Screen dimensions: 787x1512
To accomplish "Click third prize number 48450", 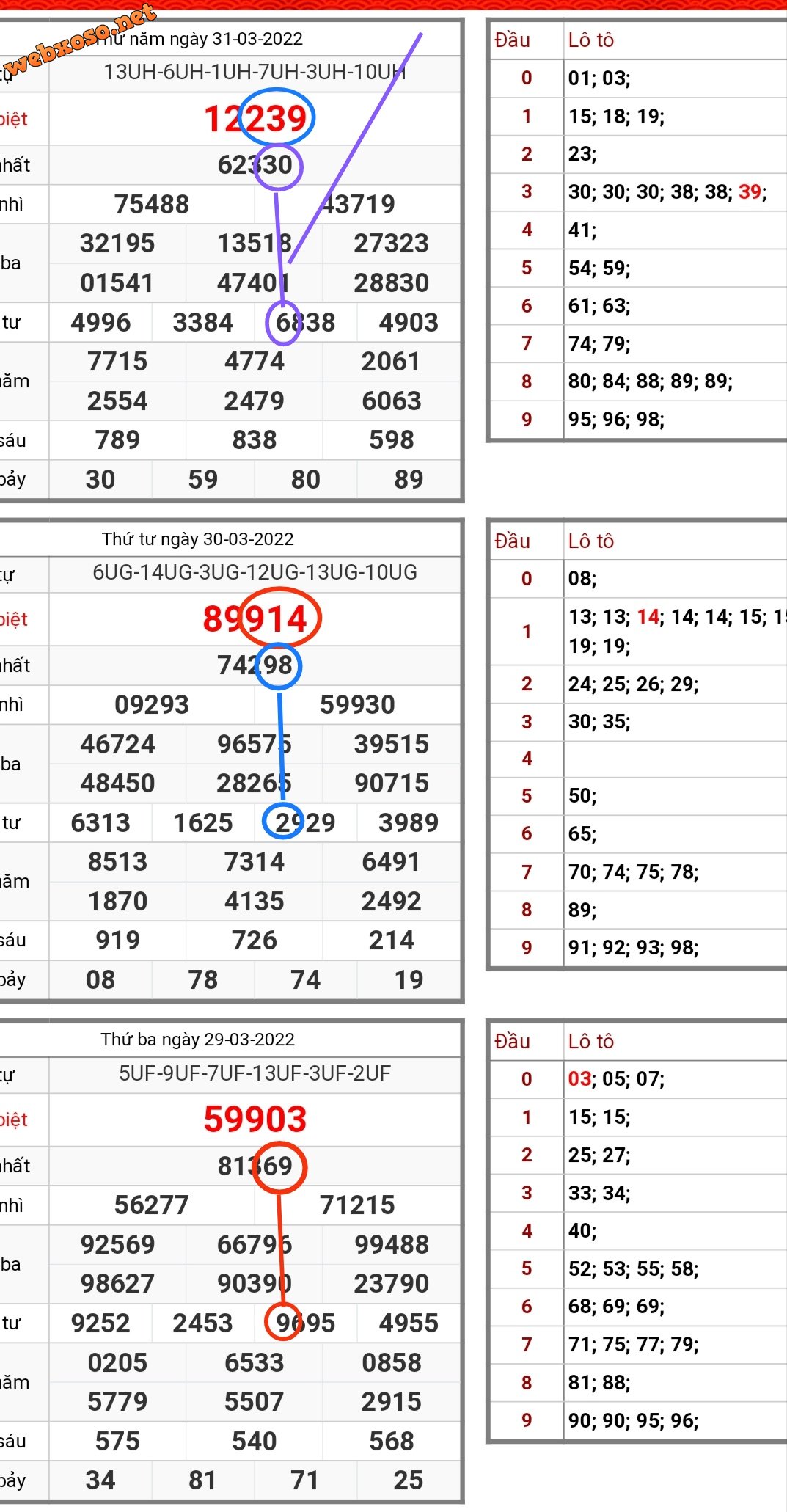I will [x=117, y=783].
